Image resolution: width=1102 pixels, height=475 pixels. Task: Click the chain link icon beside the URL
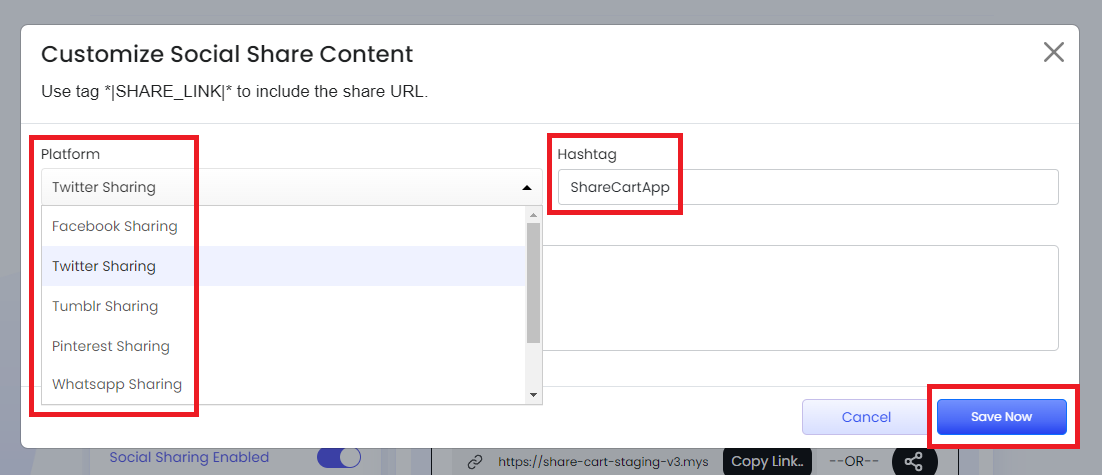click(x=476, y=462)
